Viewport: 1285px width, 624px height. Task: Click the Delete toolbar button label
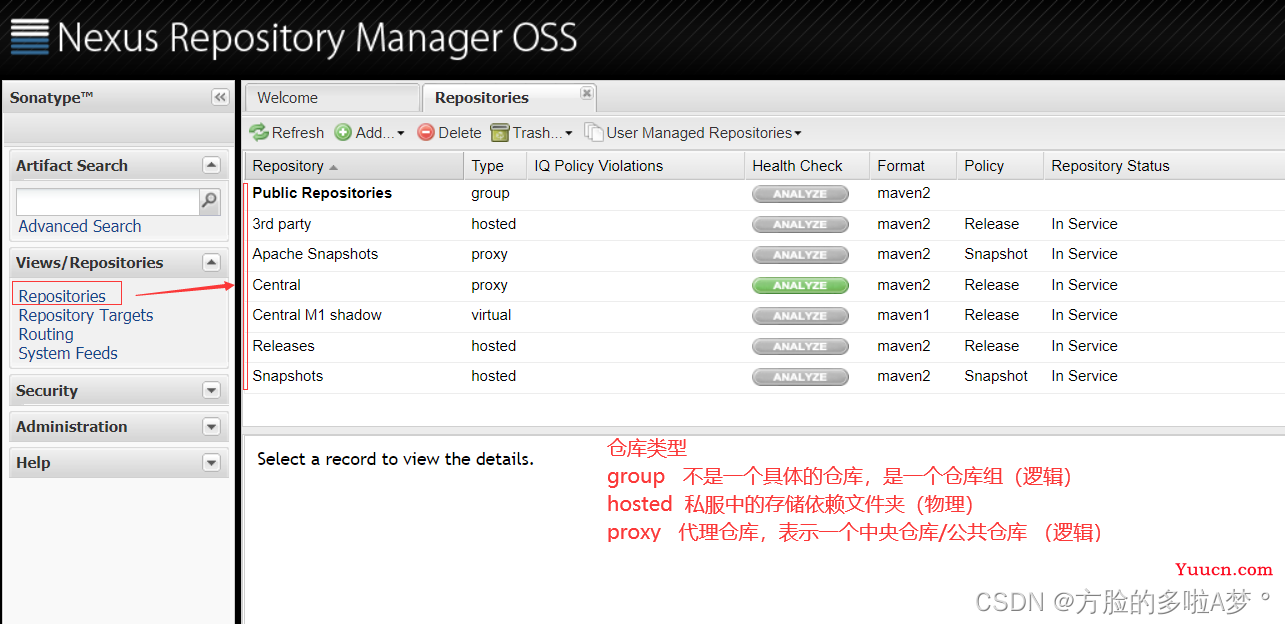click(x=460, y=132)
